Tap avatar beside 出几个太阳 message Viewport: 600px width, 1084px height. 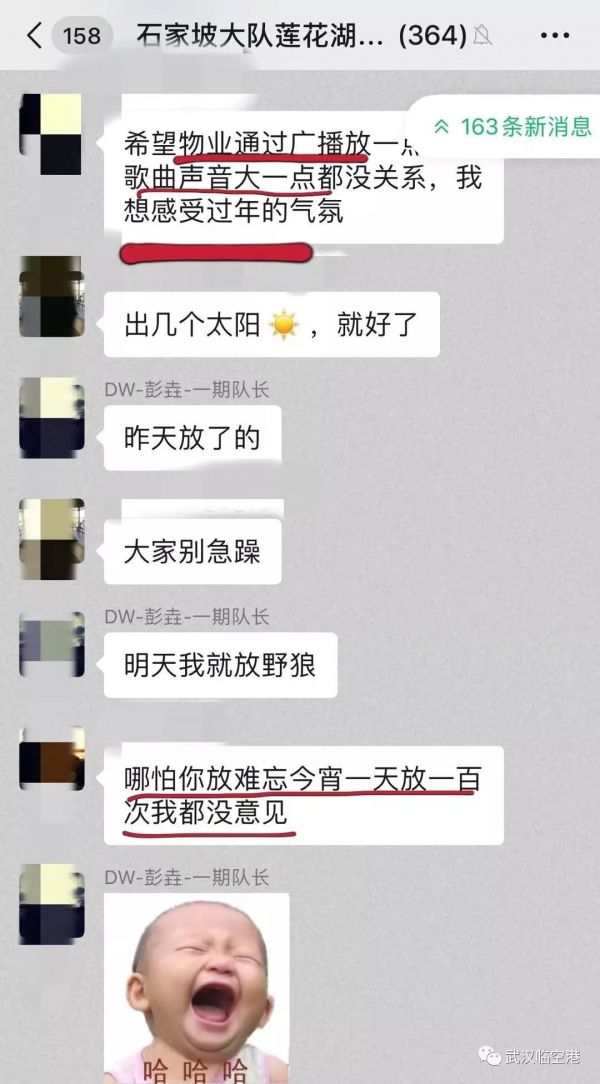[51, 297]
